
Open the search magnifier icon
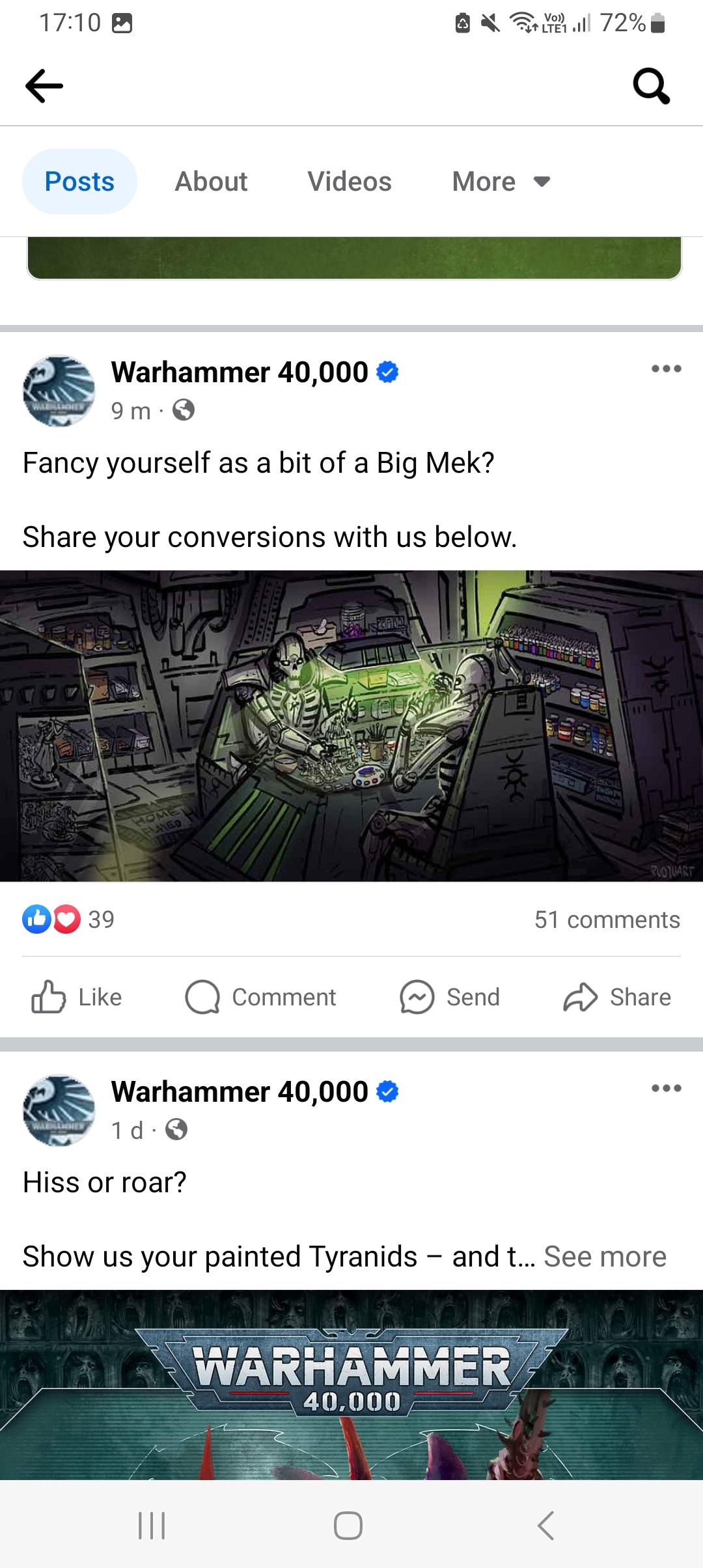click(652, 86)
